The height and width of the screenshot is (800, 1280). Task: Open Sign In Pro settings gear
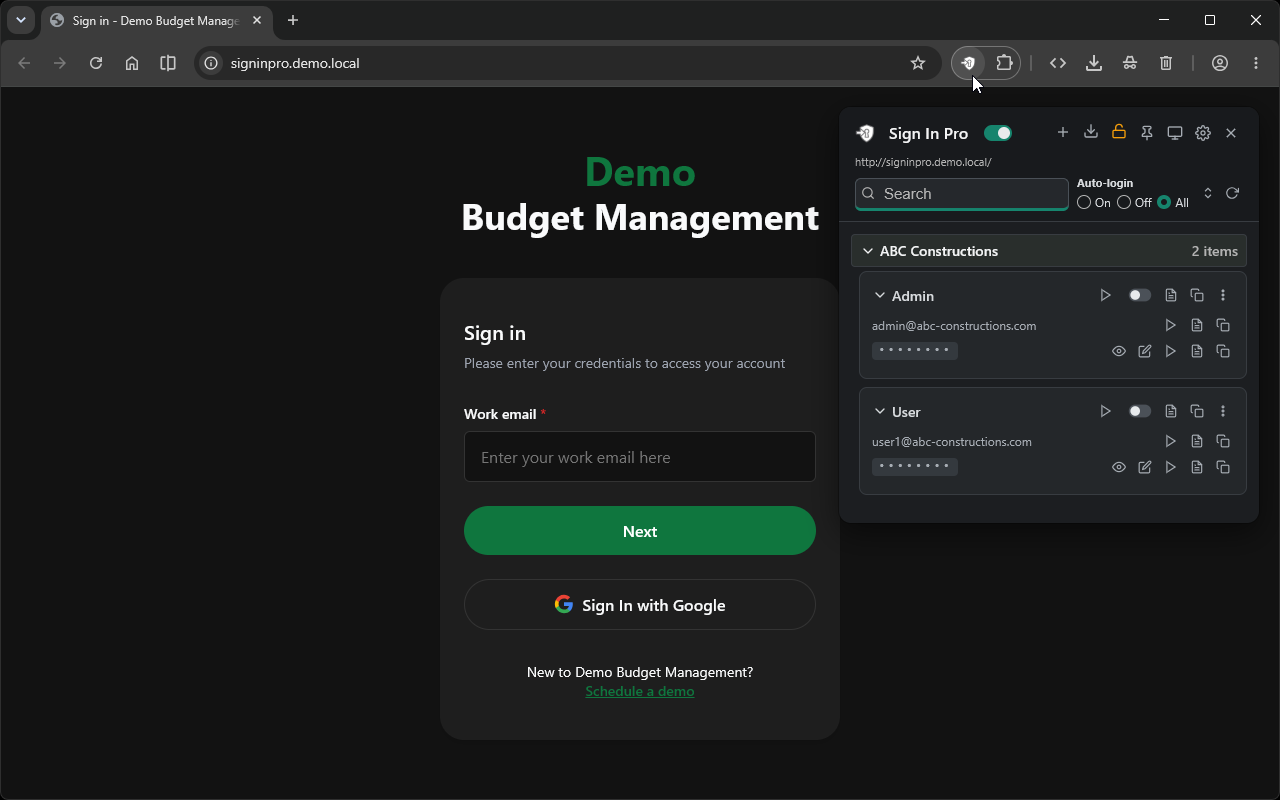(x=1203, y=132)
